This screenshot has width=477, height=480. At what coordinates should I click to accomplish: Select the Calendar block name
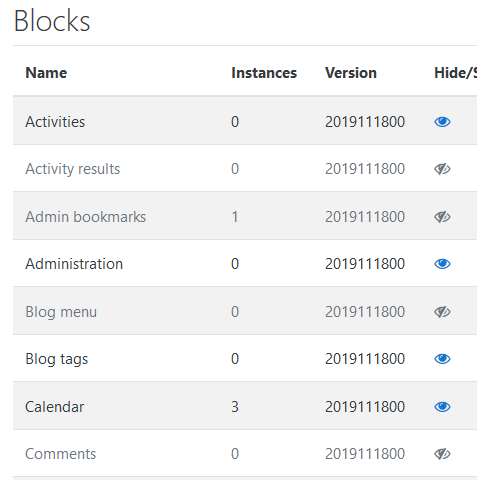[55, 407]
